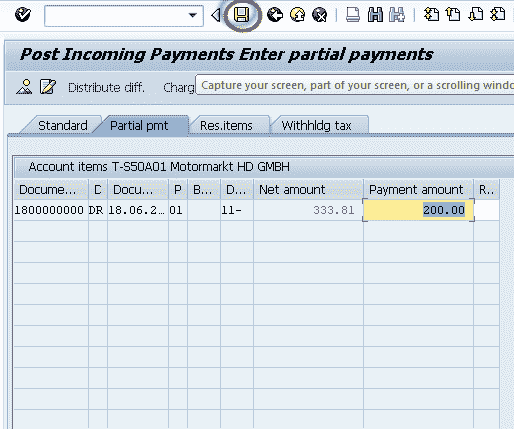Click the yellow Exit arrow icon
This screenshot has width=514, height=429.
[297, 15]
